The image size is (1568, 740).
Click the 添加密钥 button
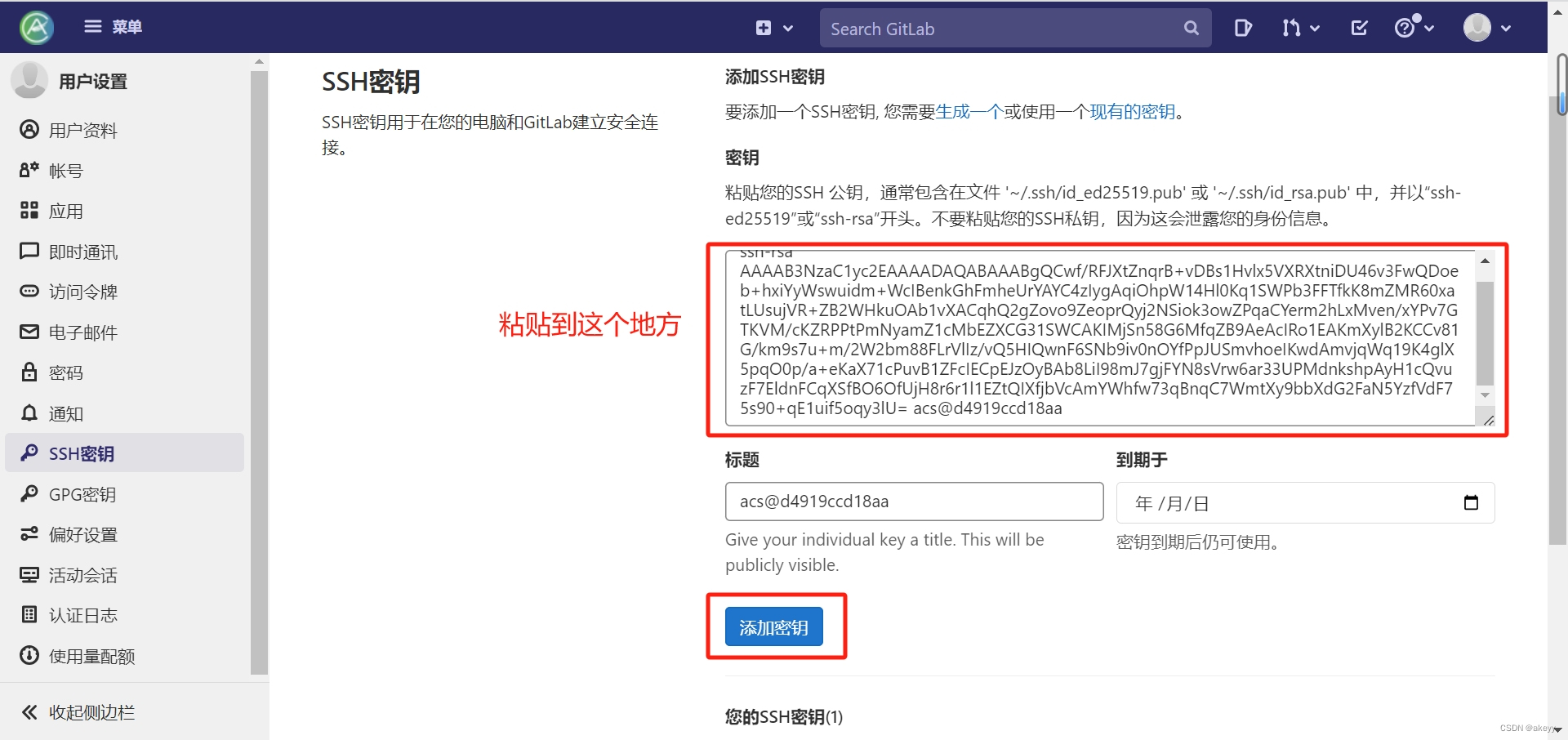[773, 627]
